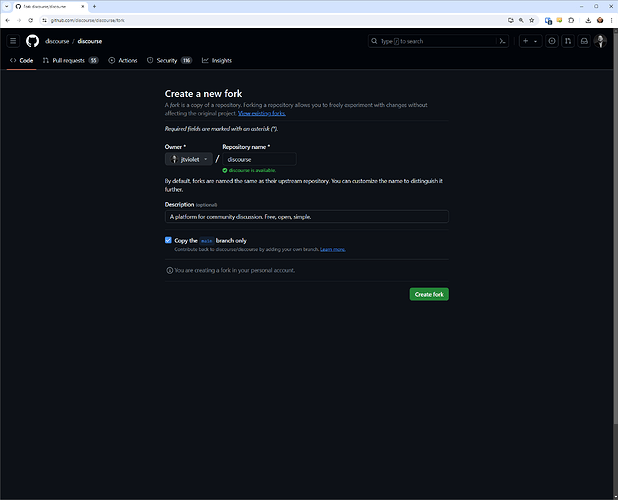Click the info icon beside personal account note
Viewport: 618px width, 500px height.
pos(169,270)
